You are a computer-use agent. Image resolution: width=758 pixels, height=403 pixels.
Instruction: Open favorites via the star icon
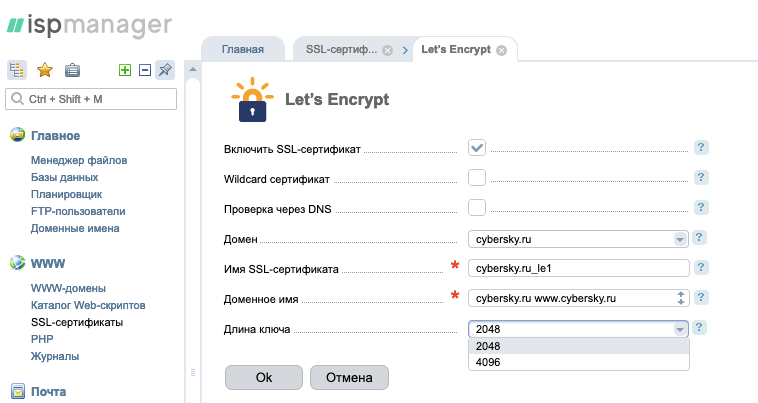click(x=44, y=70)
